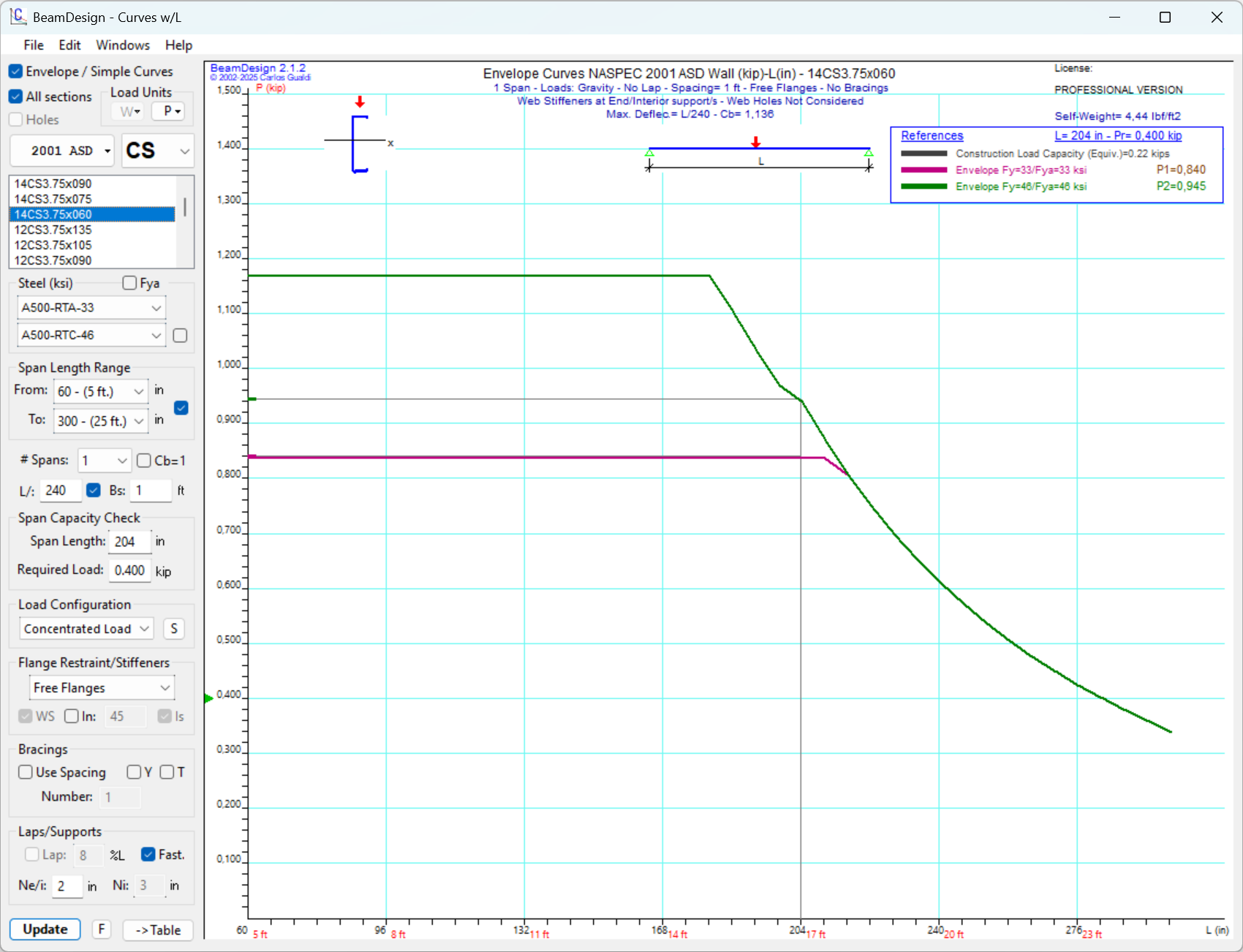The height and width of the screenshot is (952, 1243).
Task: Click the F button next to Update
Action: point(102,929)
